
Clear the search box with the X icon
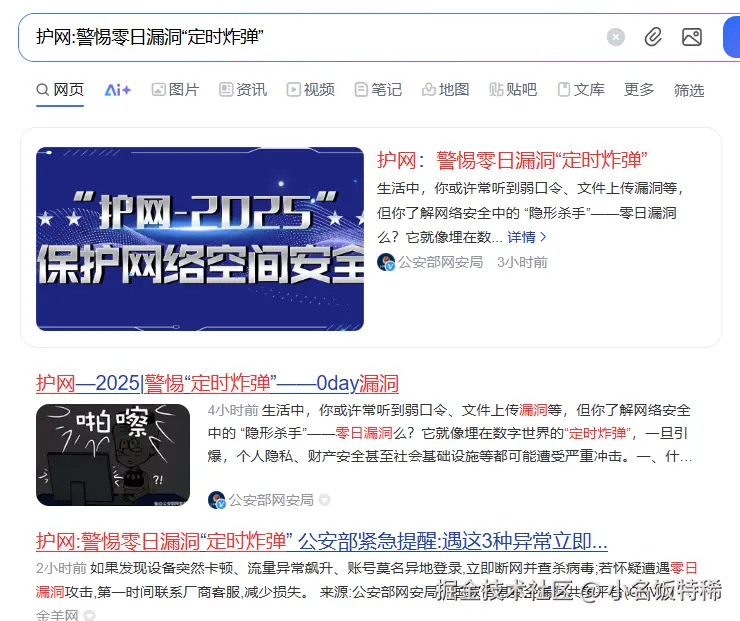(x=615, y=37)
